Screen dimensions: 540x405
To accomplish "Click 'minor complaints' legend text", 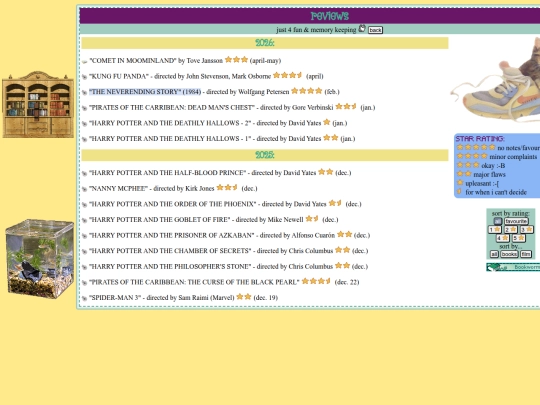I will click(513, 157).
